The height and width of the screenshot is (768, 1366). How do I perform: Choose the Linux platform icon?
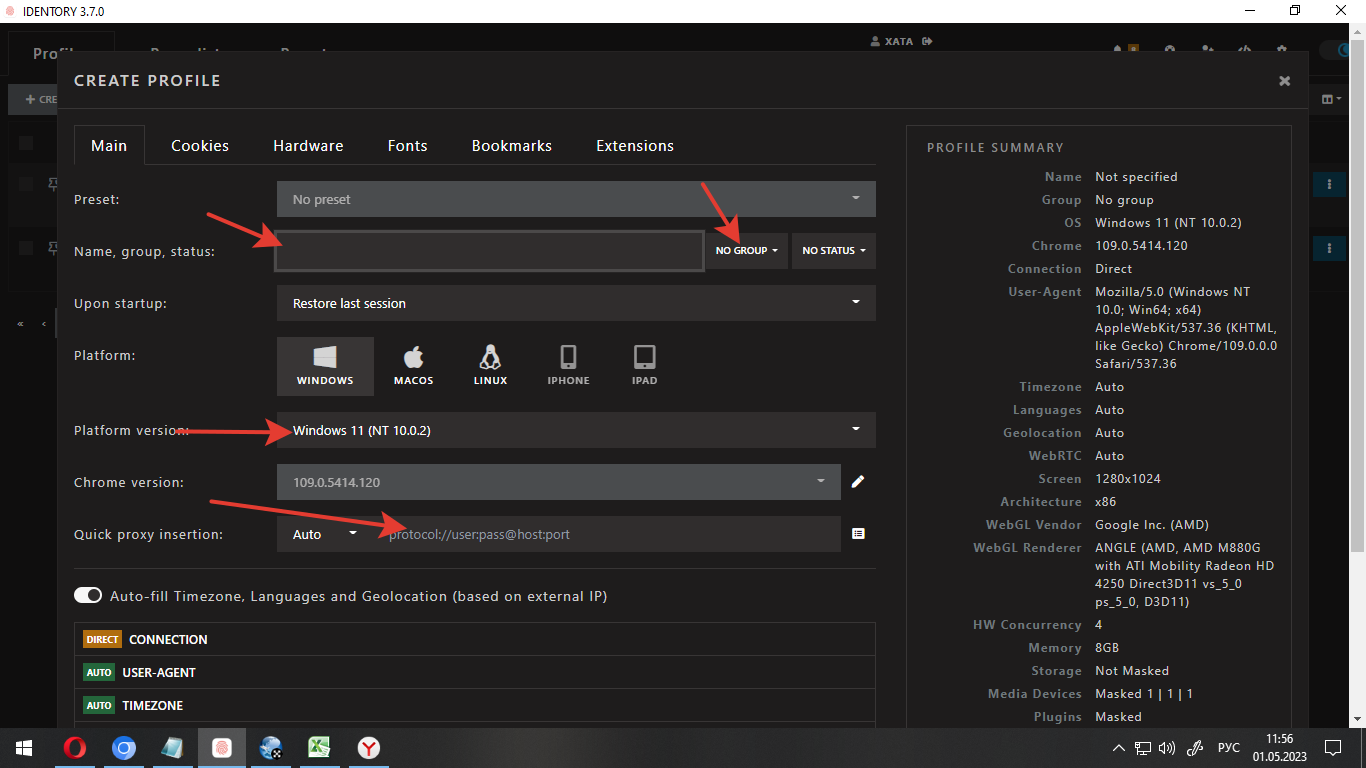click(x=490, y=366)
